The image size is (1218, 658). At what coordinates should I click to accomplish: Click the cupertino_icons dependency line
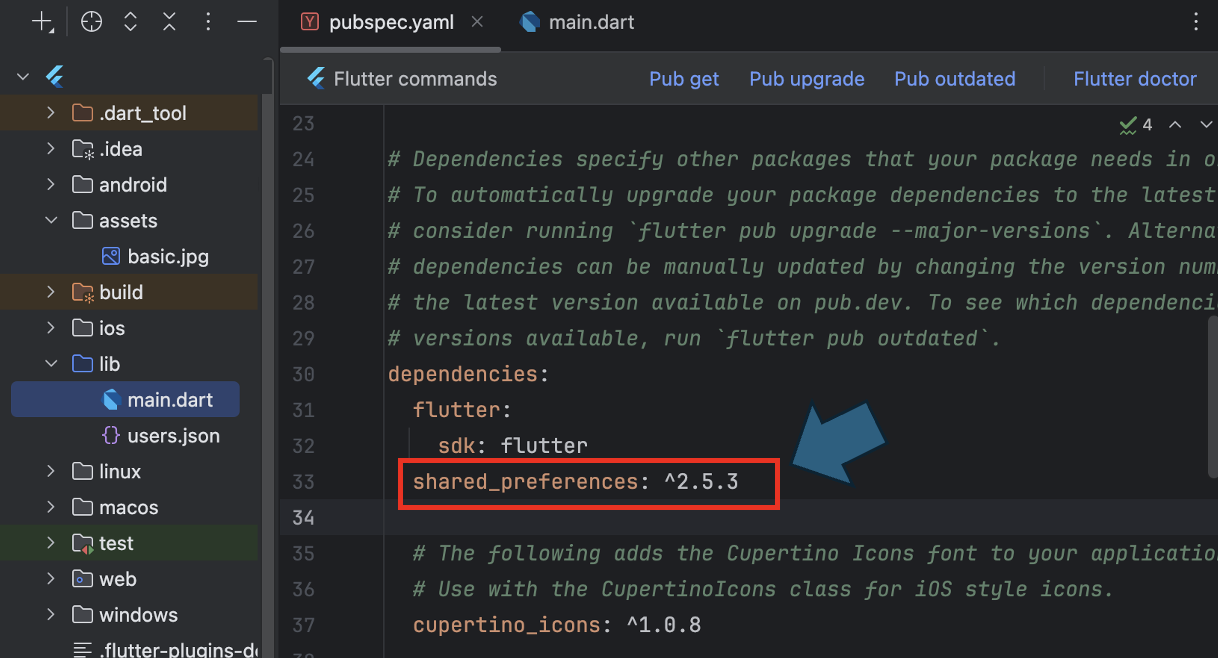click(x=557, y=626)
